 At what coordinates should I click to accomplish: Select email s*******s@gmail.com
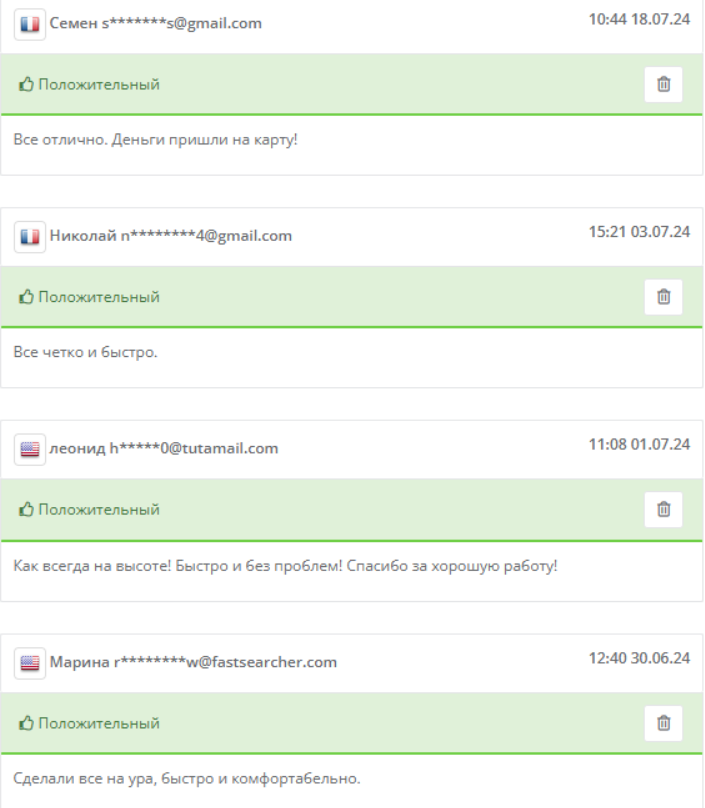click(182, 23)
